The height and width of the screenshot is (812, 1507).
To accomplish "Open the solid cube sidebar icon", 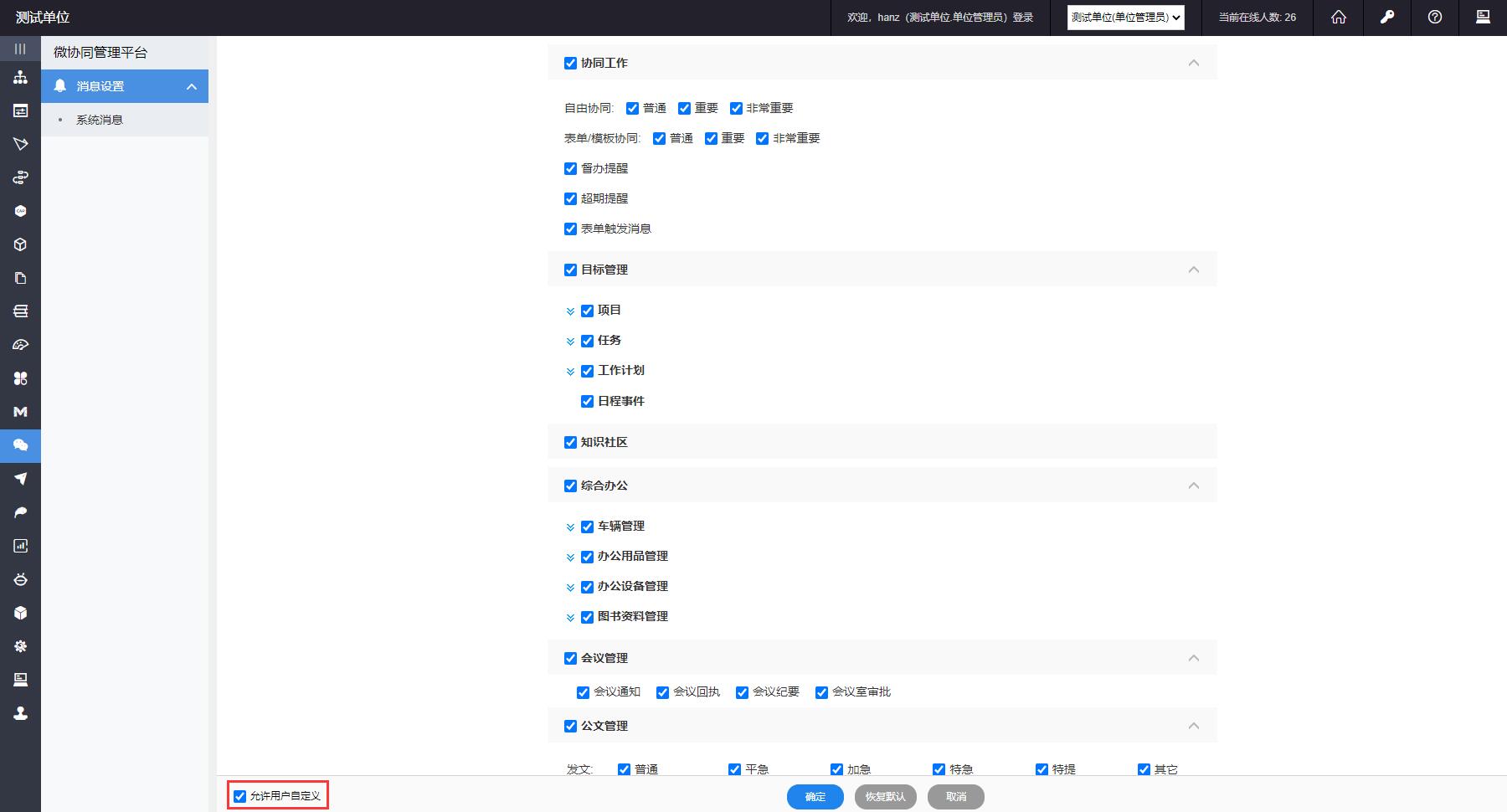I will [x=20, y=613].
